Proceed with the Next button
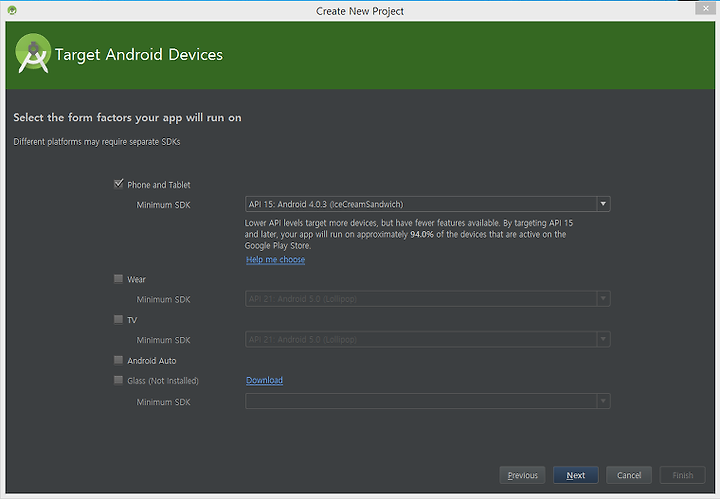The width and height of the screenshot is (720, 499). (576, 475)
